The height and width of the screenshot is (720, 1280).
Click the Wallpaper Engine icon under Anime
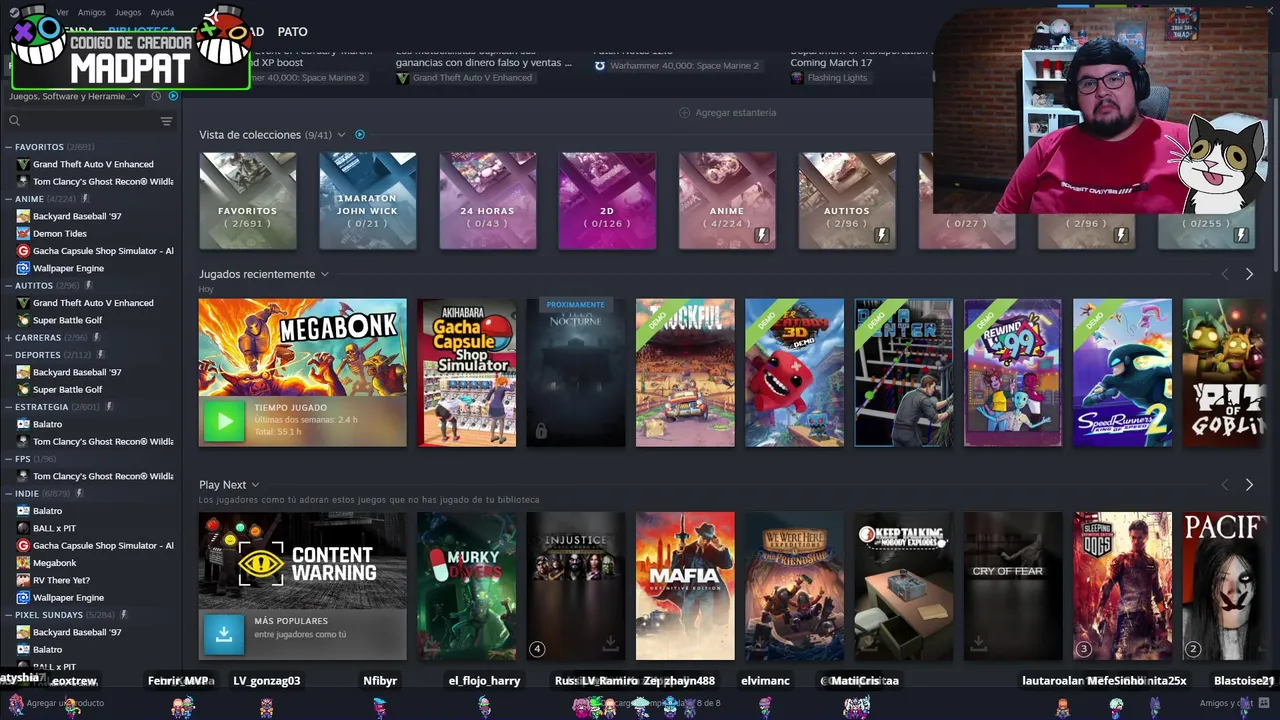[x=23, y=268]
